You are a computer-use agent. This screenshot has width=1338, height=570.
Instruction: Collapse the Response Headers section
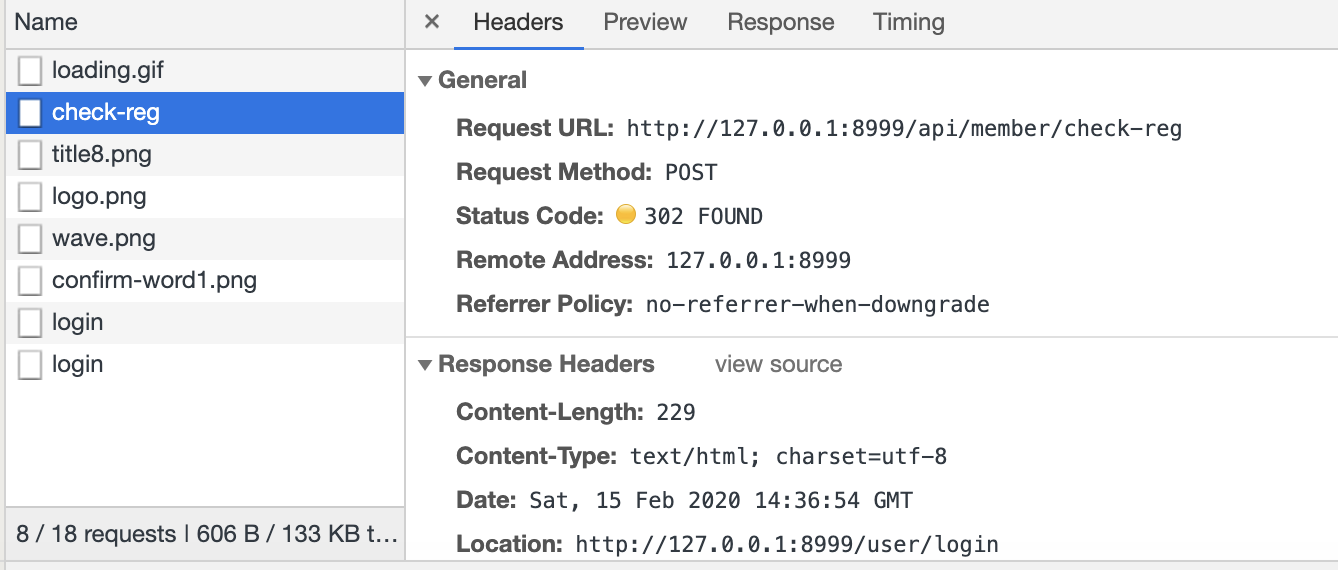(425, 365)
